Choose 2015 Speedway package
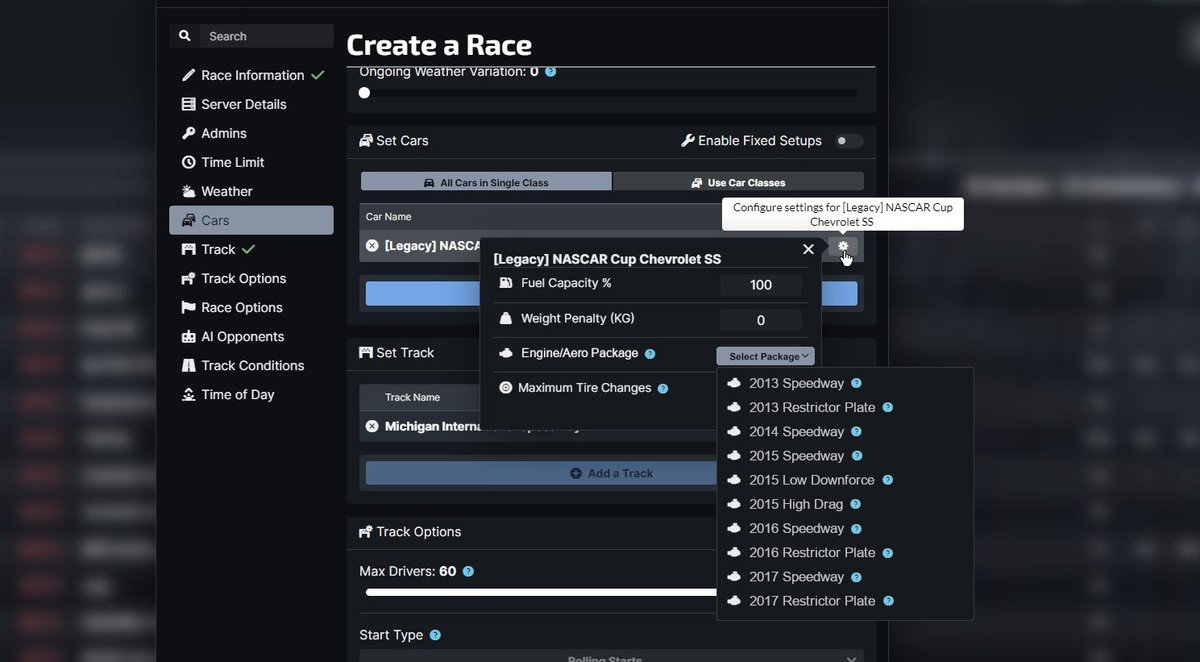 tap(796, 456)
